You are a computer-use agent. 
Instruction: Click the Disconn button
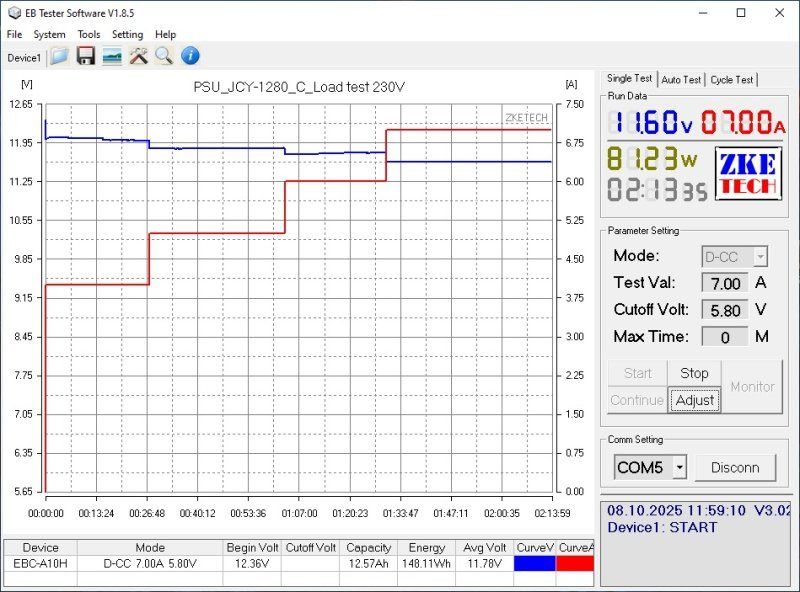pyautogui.click(x=735, y=467)
